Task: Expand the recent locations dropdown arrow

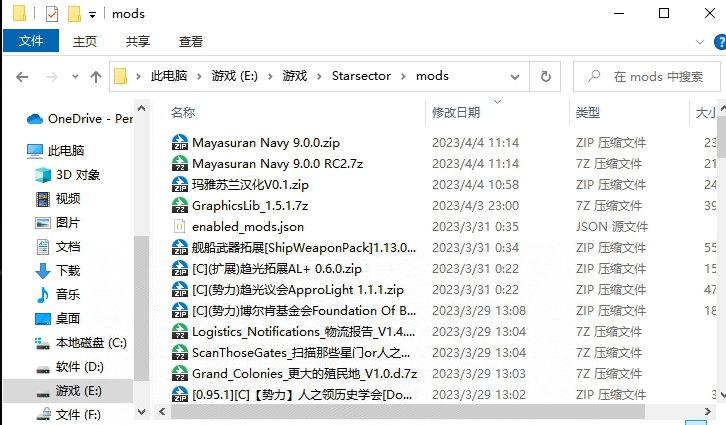Action: click(x=74, y=77)
